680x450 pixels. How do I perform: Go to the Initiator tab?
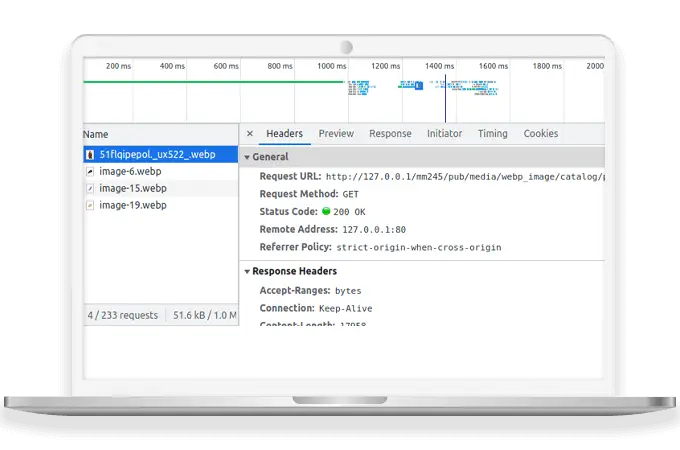coord(444,134)
